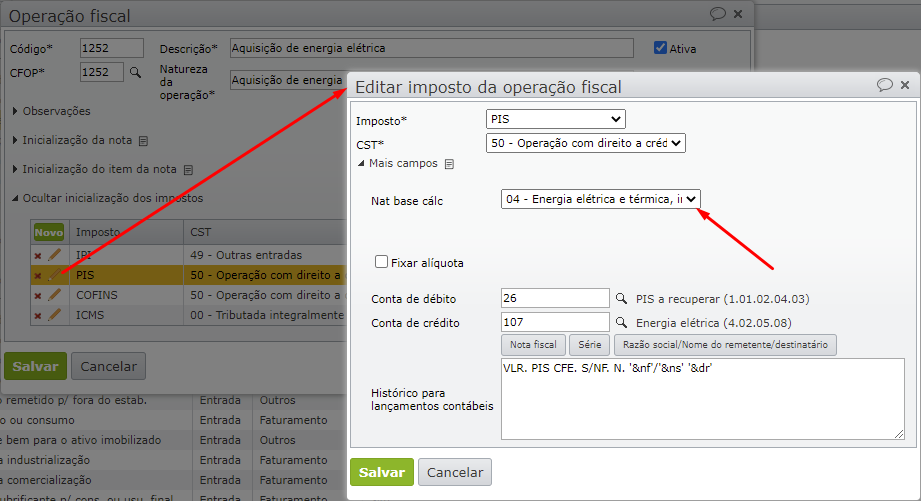This screenshot has width=921, height=501.
Task: Click the Descrição input field
Action: click(432, 48)
